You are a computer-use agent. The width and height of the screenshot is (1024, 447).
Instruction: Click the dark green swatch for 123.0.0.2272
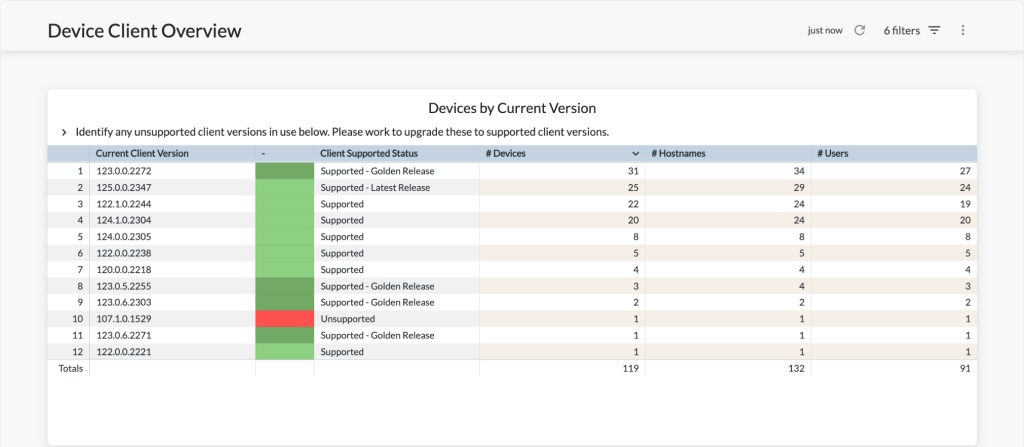pyautogui.click(x=285, y=171)
